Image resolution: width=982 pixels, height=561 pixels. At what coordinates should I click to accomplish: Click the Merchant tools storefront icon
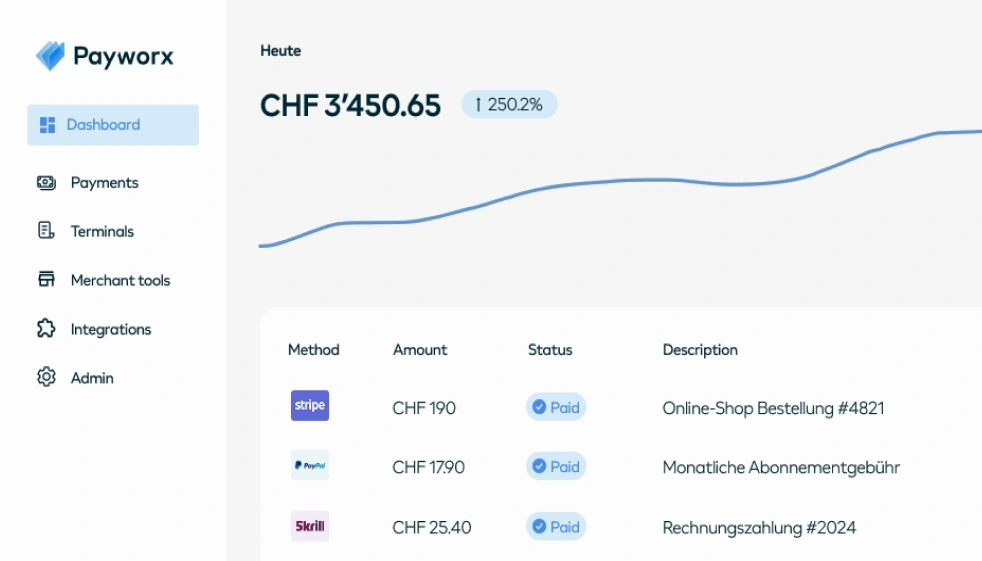point(46,279)
